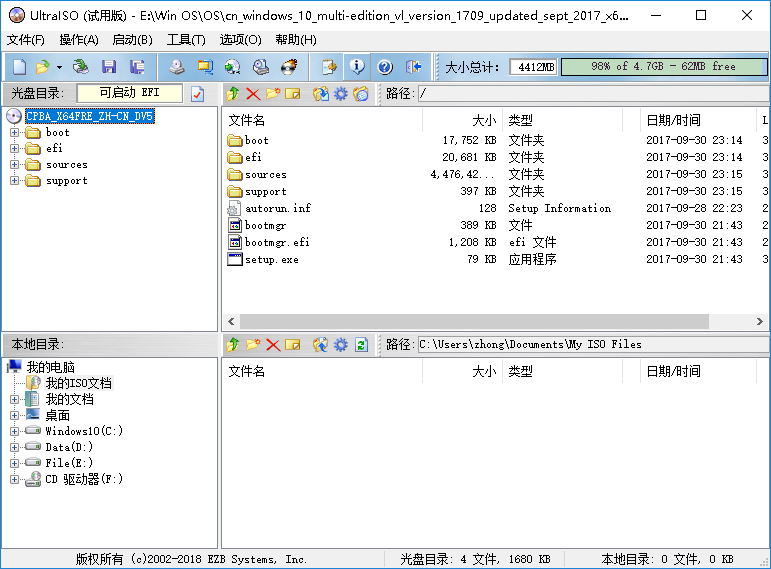The image size is (771, 569).
Task: Expand the CD 驱动器(F:) node
Action: pos(14,479)
